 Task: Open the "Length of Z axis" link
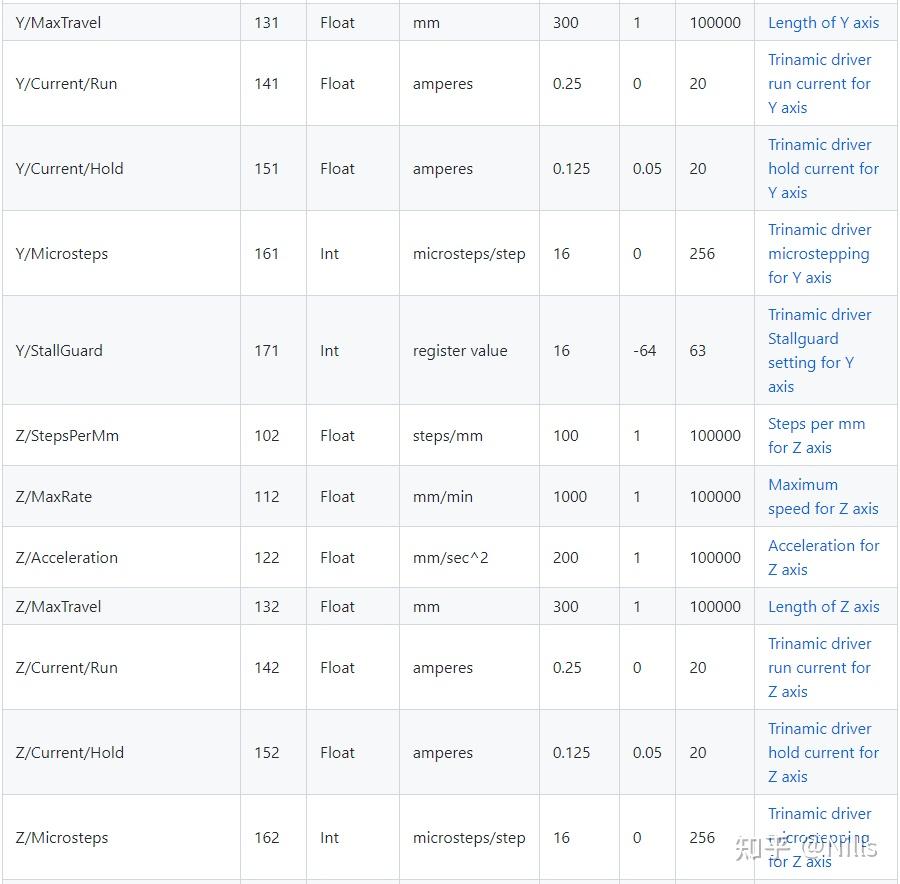coord(823,607)
